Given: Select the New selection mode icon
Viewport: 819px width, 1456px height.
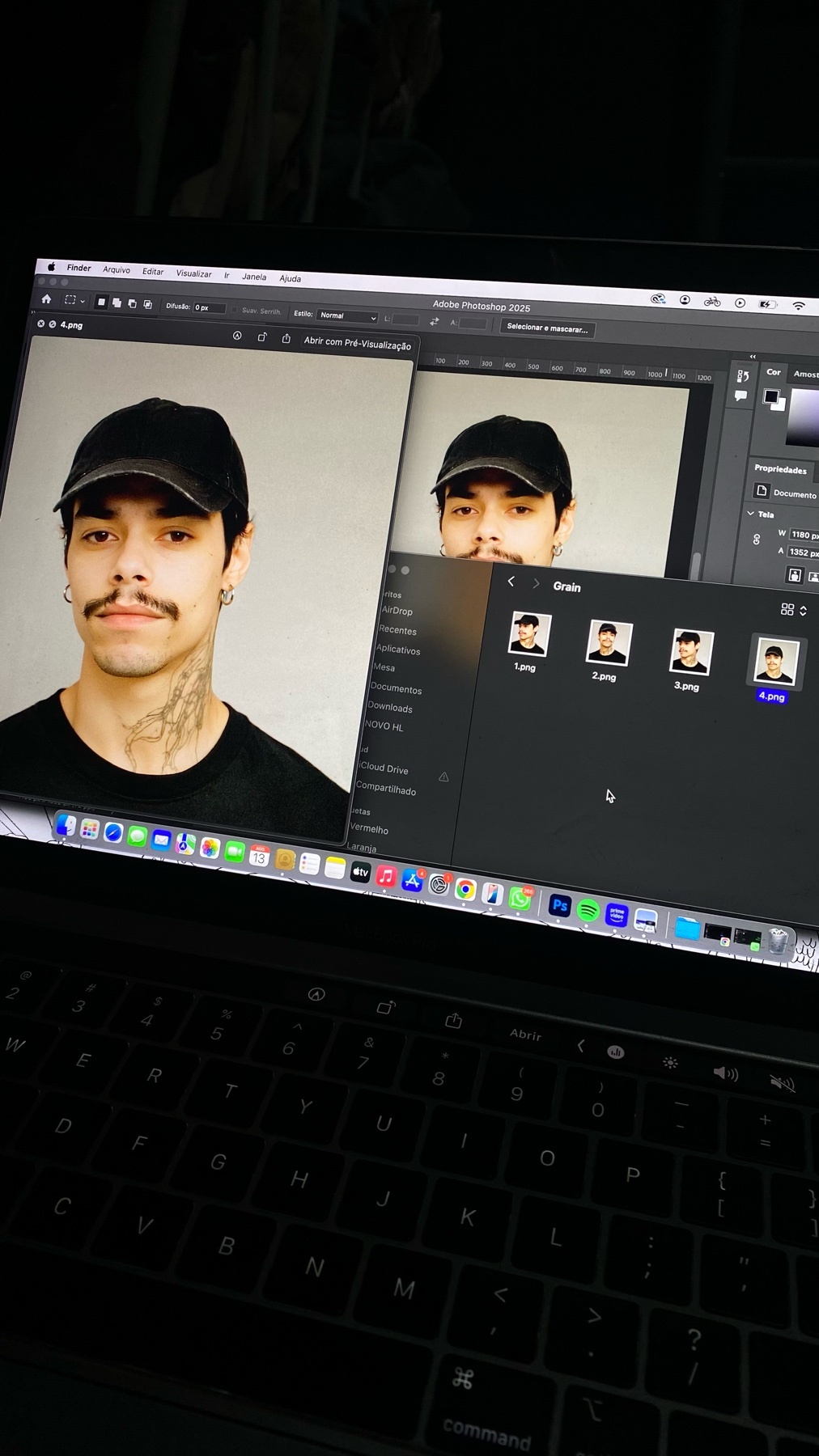Looking at the screenshot, I should pyautogui.click(x=101, y=302).
